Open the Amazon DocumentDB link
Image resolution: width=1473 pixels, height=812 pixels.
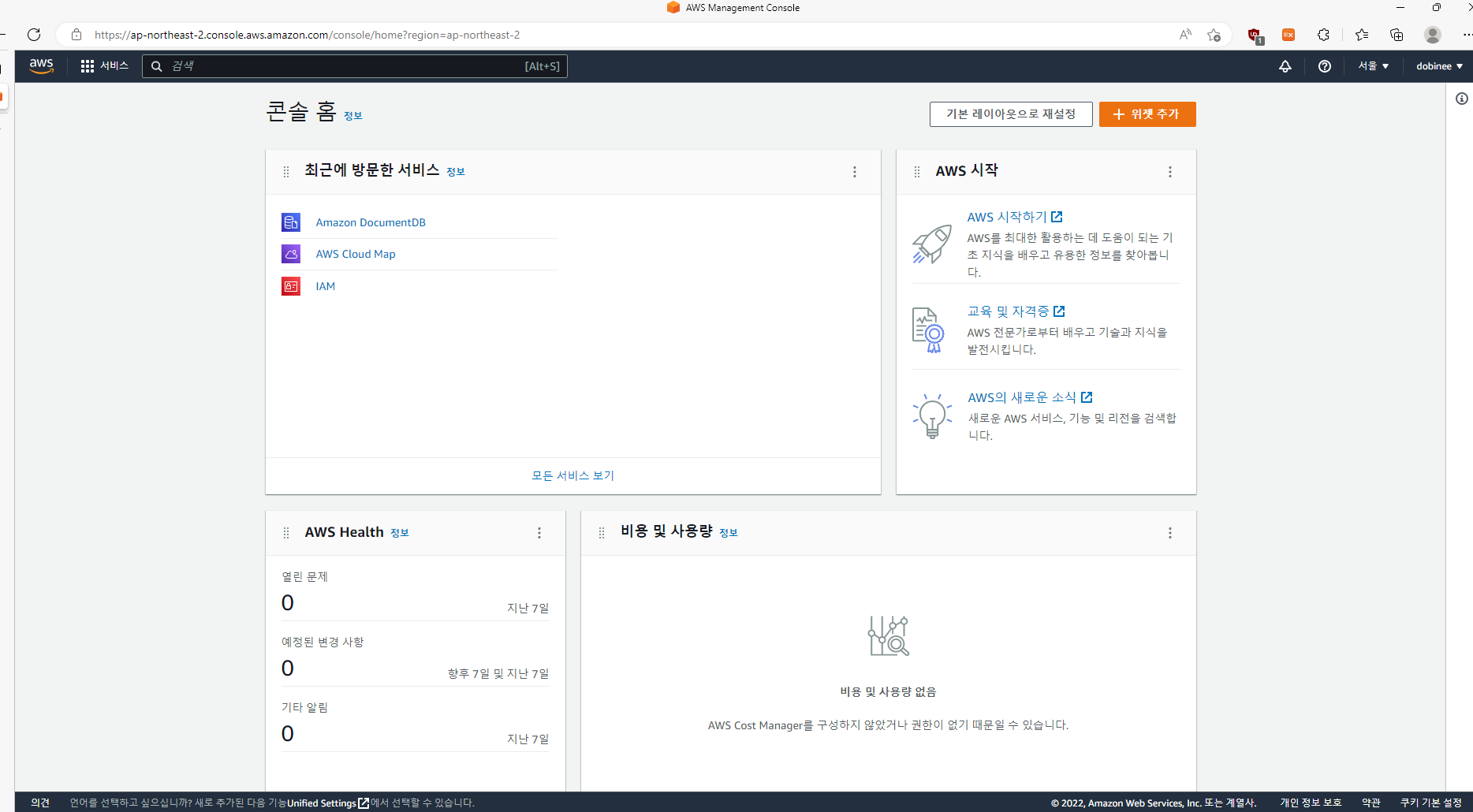pos(371,222)
